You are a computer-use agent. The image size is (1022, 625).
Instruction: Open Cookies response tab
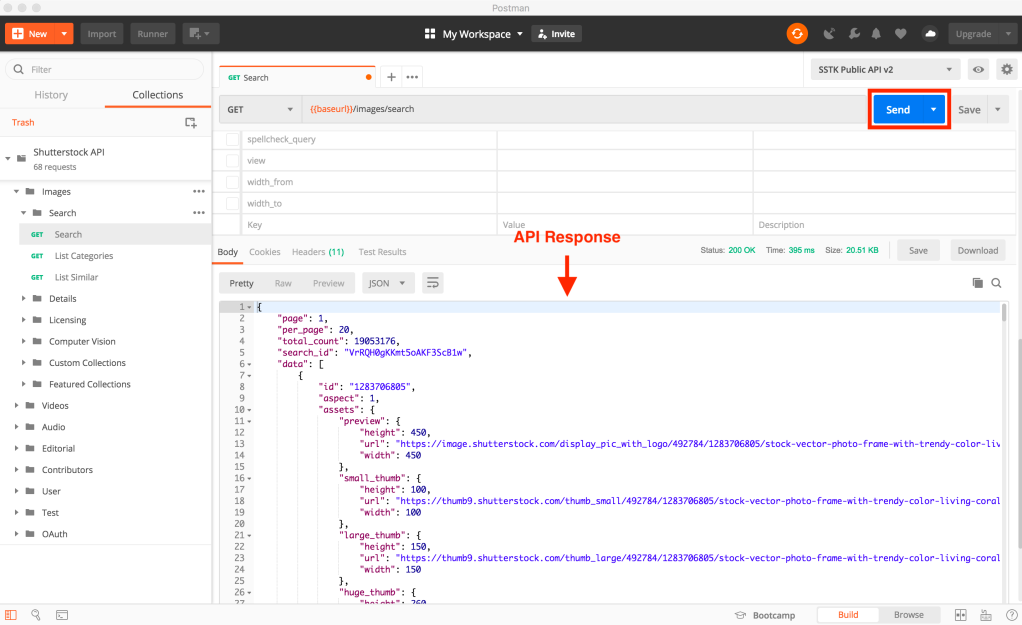pos(265,252)
